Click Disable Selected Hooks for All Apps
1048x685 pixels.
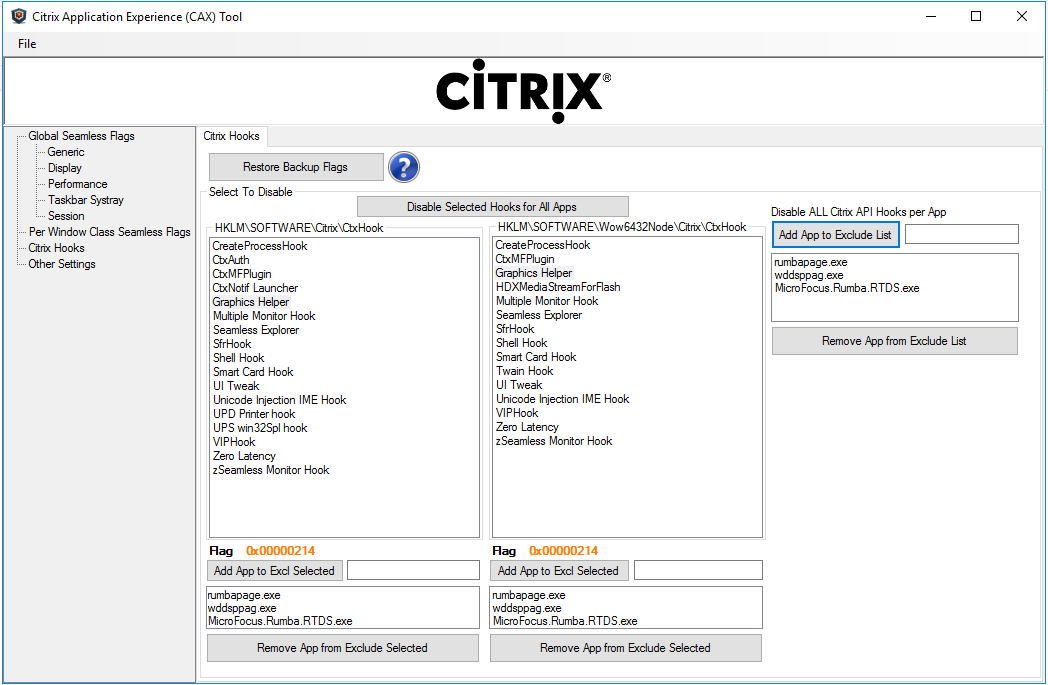(492, 206)
